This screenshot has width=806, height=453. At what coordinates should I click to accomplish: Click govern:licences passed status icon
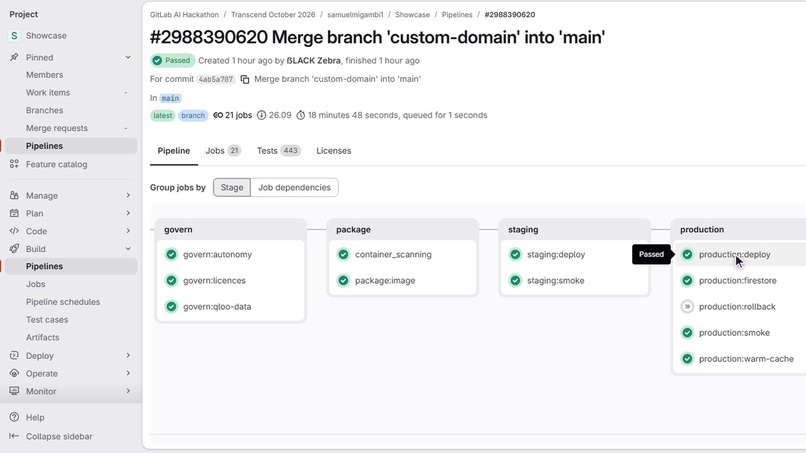171,280
